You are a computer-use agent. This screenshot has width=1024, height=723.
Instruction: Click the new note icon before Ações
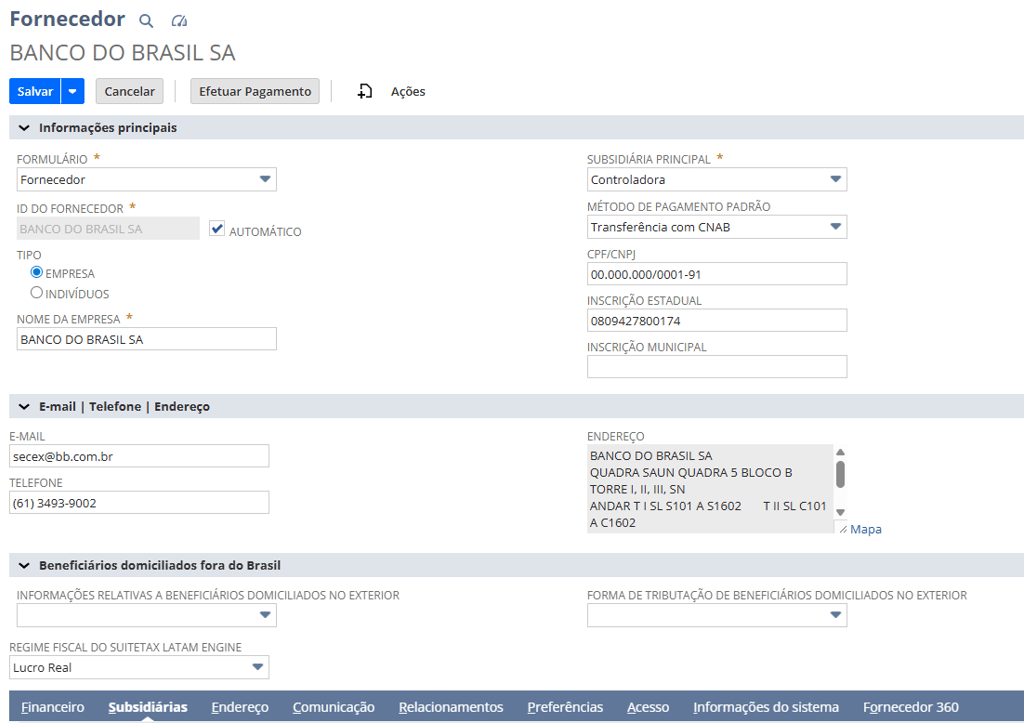click(x=364, y=91)
